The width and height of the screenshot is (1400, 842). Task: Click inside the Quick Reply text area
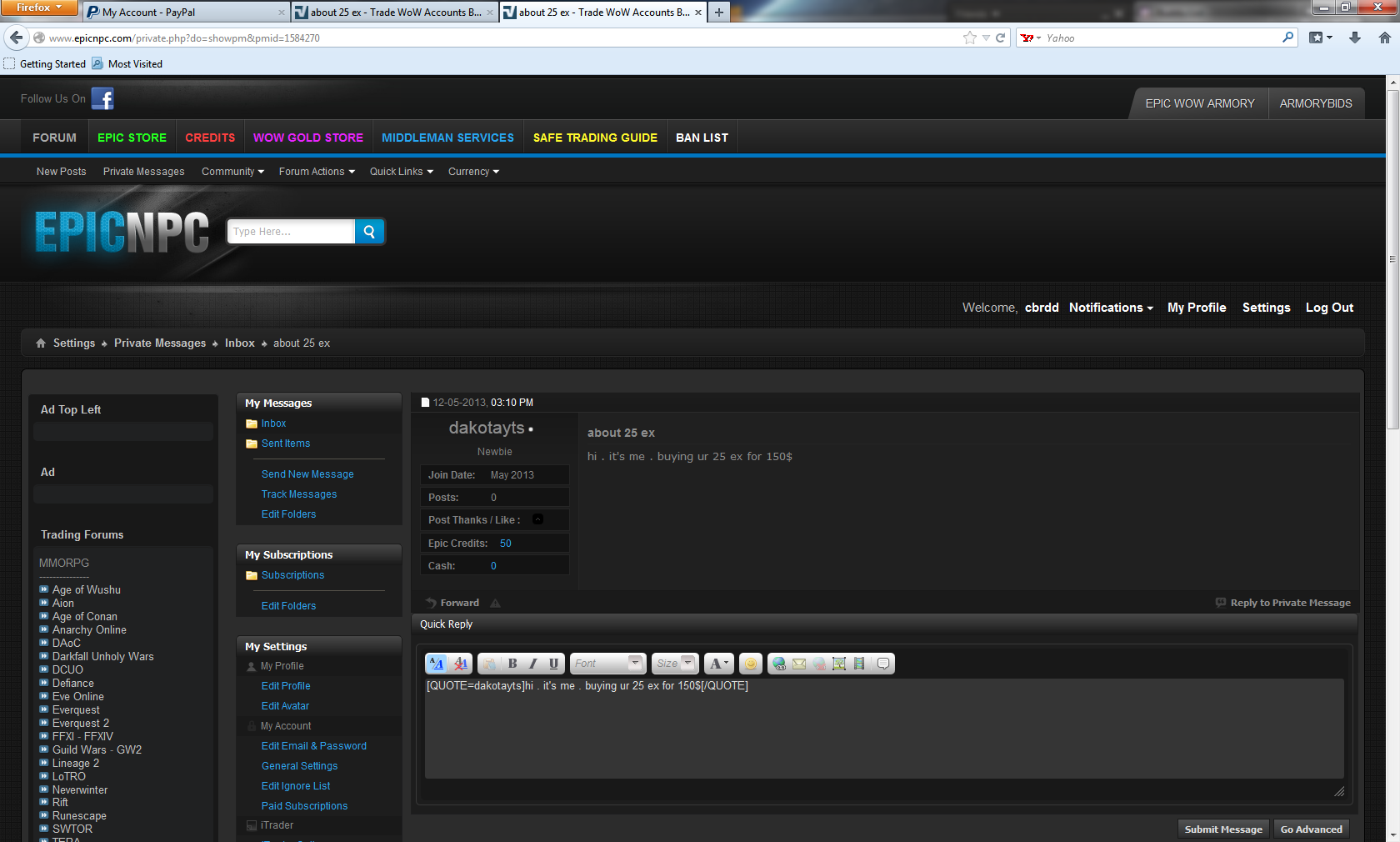coord(884,729)
